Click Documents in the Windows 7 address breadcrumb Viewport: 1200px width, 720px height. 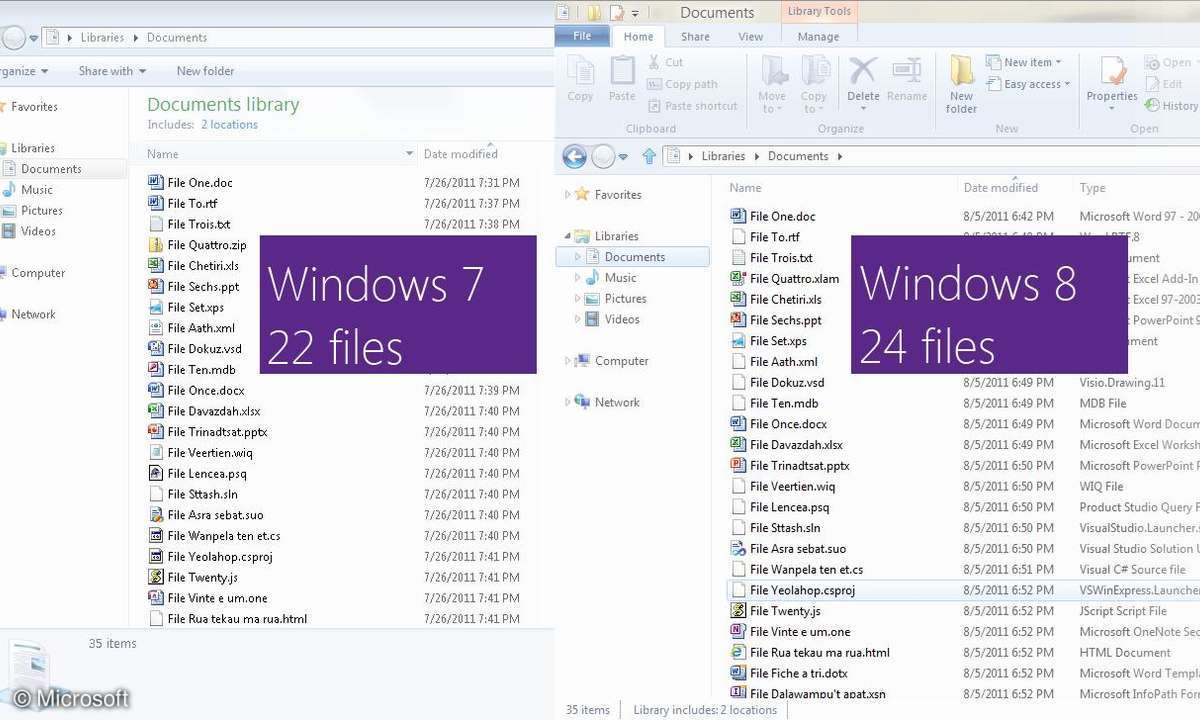point(176,38)
